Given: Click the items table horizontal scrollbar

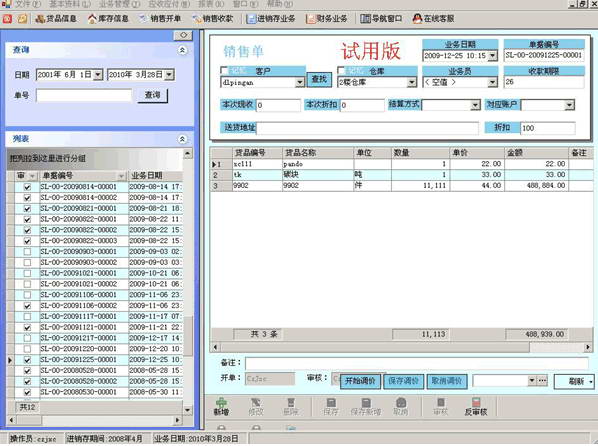Looking at the screenshot, I should (x=402, y=347).
